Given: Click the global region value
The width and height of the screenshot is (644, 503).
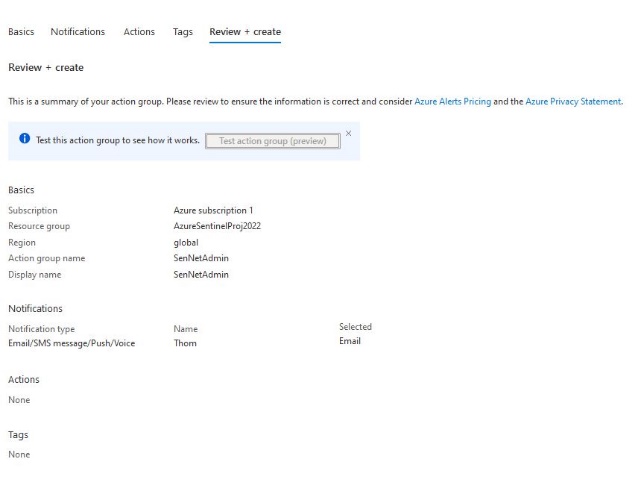Looking at the screenshot, I should pyautogui.click(x=186, y=243).
